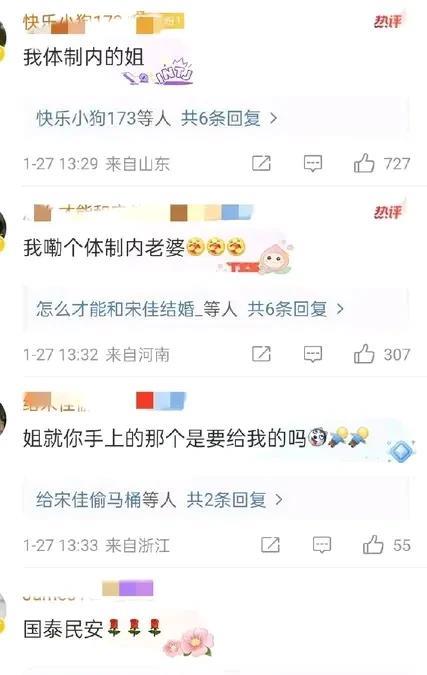Viewport: 427px width, 675px height.
Task: Tap comment bubble on the 13:33 comment
Action: (322, 545)
